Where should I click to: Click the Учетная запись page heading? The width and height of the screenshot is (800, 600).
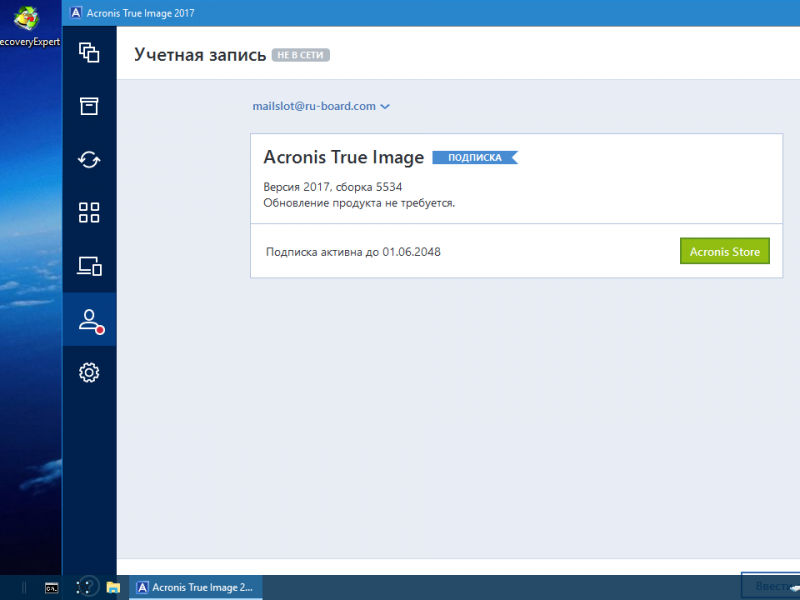[200, 55]
